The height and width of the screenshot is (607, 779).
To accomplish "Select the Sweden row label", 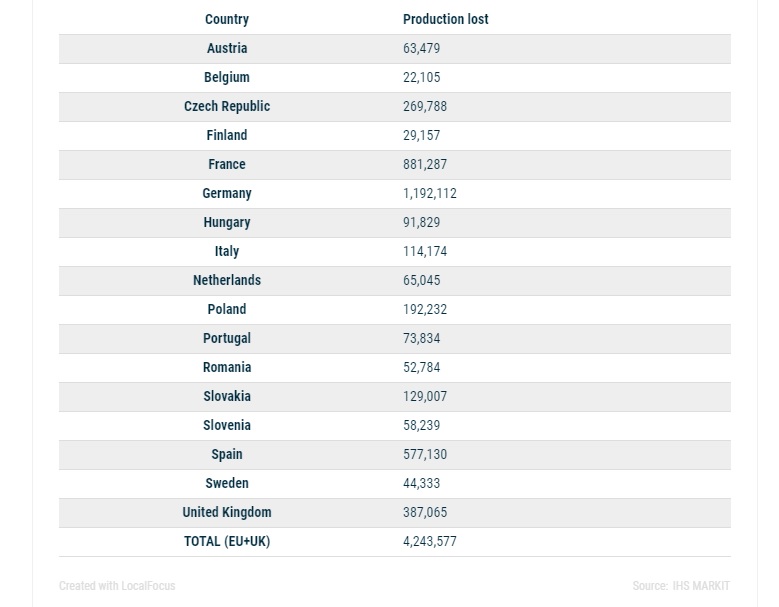I will pos(227,483).
